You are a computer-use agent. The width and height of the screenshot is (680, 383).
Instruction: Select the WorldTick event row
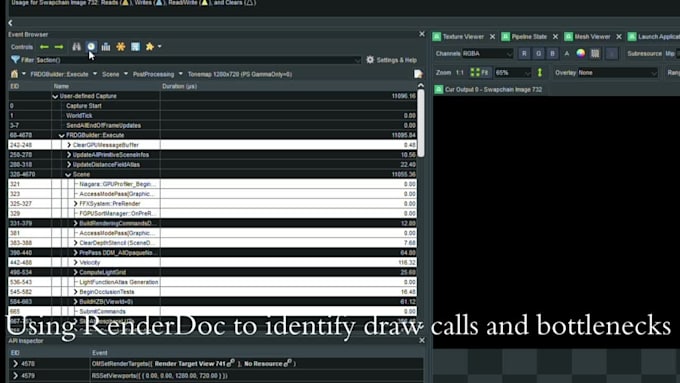click(212, 115)
